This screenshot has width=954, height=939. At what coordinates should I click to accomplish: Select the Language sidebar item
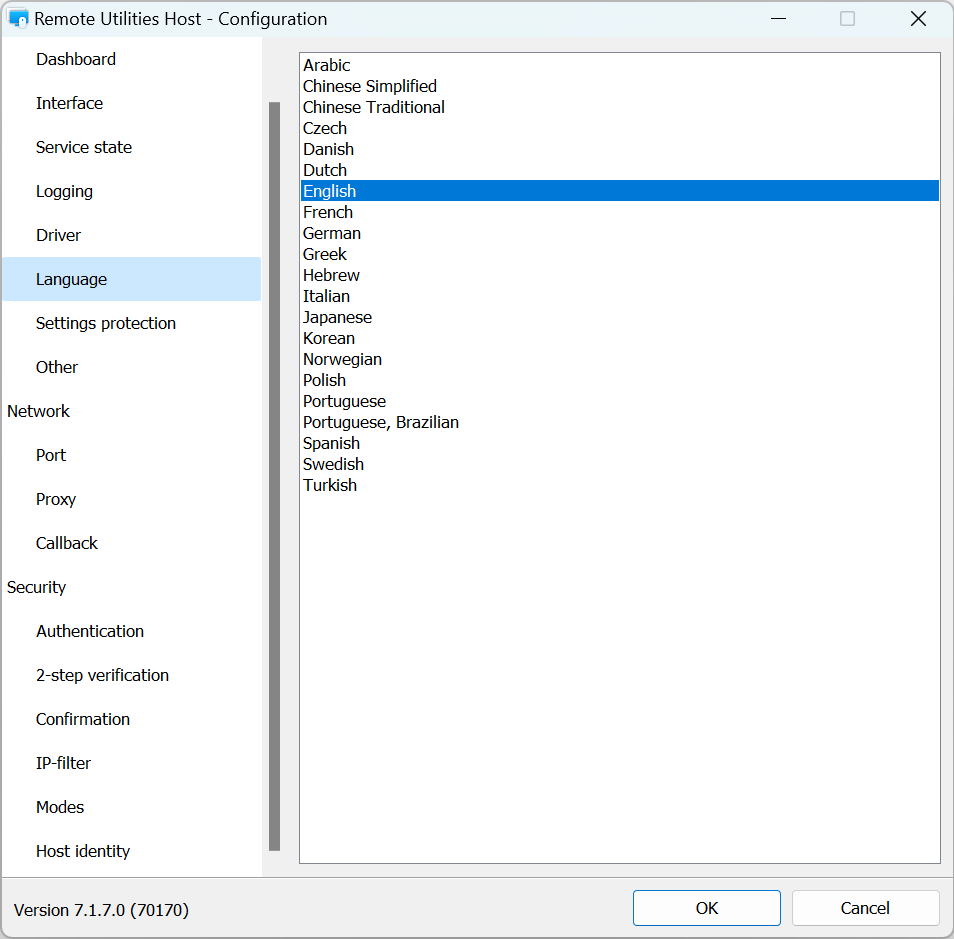click(131, 279)
